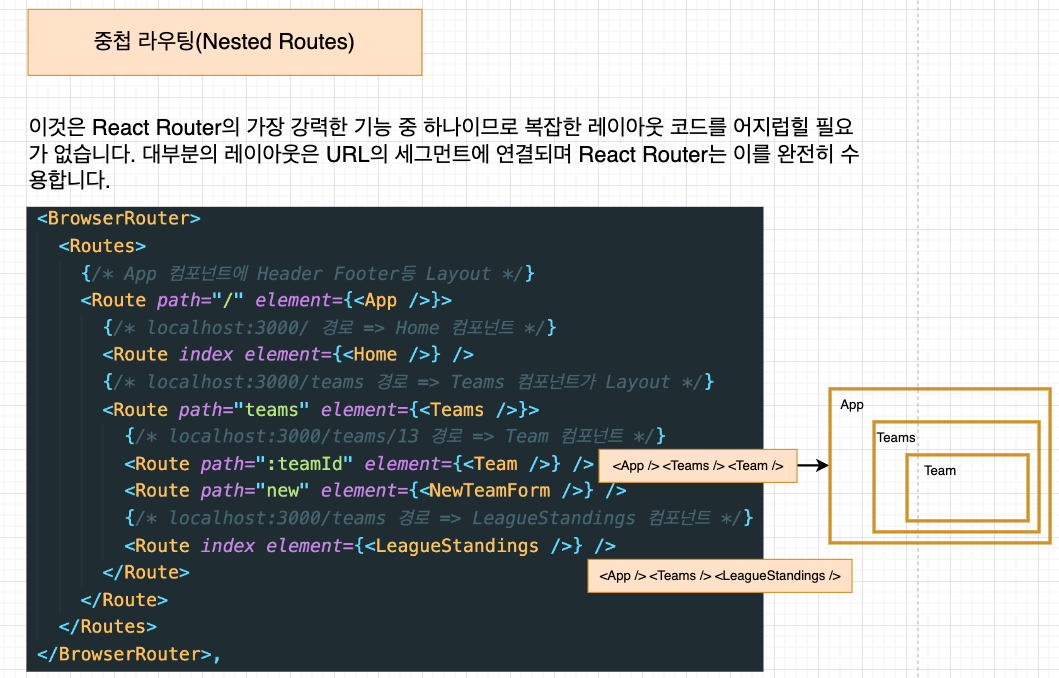Screen dimensions: 1059x678
Task: Click the comment 'App 컴포넌트에 Header Footer등 Layout'
Action: [x=307, y=273]
